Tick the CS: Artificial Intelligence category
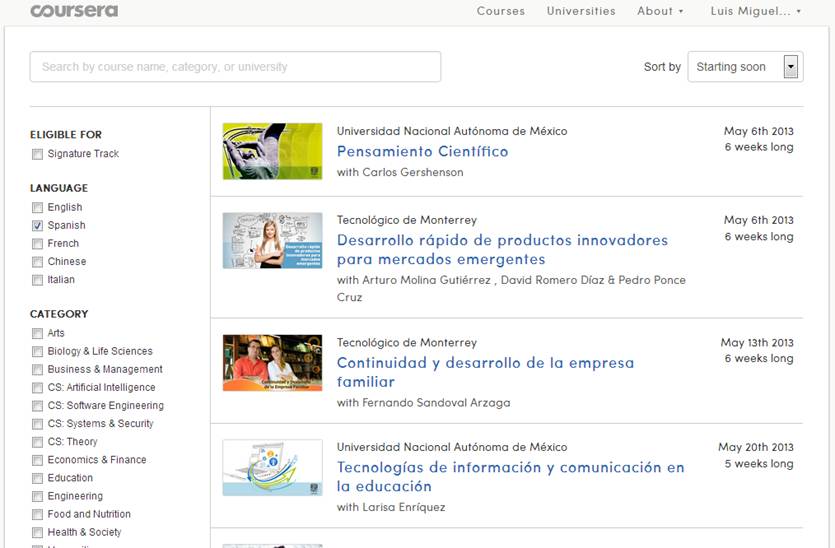The height and width of the screenshot is (548, 835). pos(38,388)
